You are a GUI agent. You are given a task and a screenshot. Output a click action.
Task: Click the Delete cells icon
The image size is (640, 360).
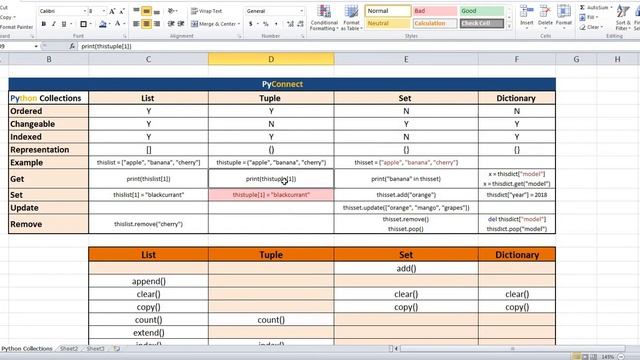pyautogui.click(x=545, y=11)
